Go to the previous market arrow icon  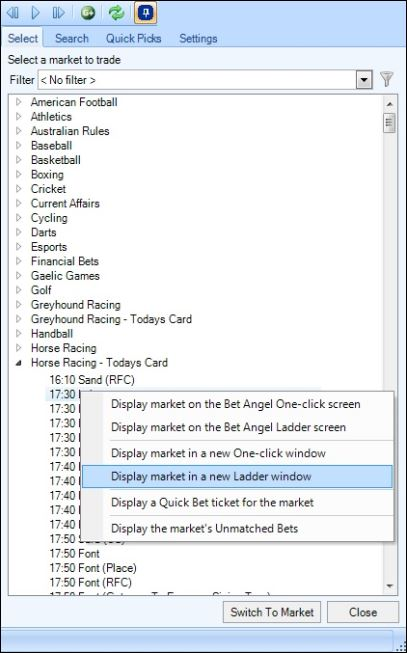click(x=13, y=13)
